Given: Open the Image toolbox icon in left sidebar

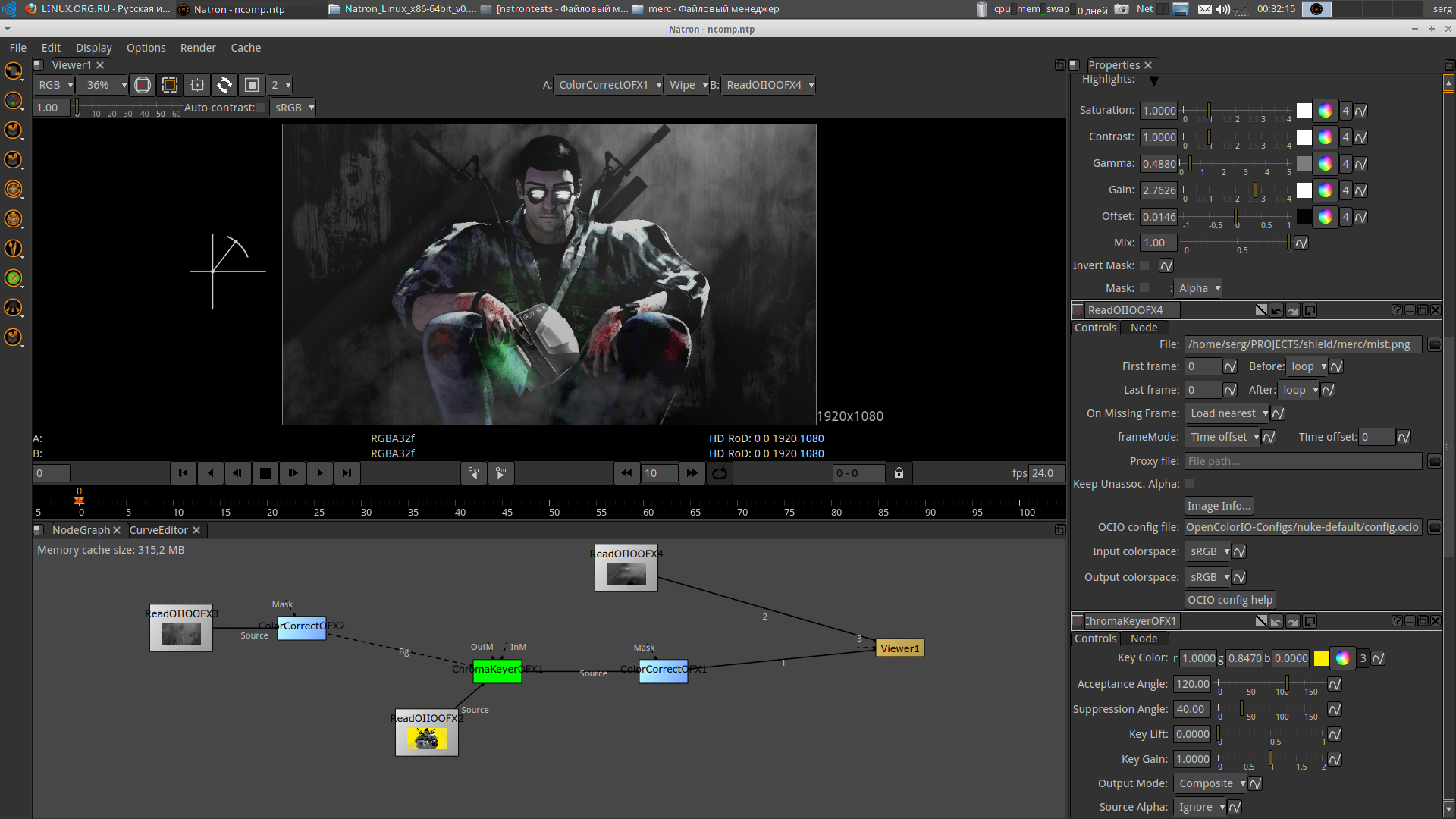Looking at the screenshot, I should click(14, 71).
